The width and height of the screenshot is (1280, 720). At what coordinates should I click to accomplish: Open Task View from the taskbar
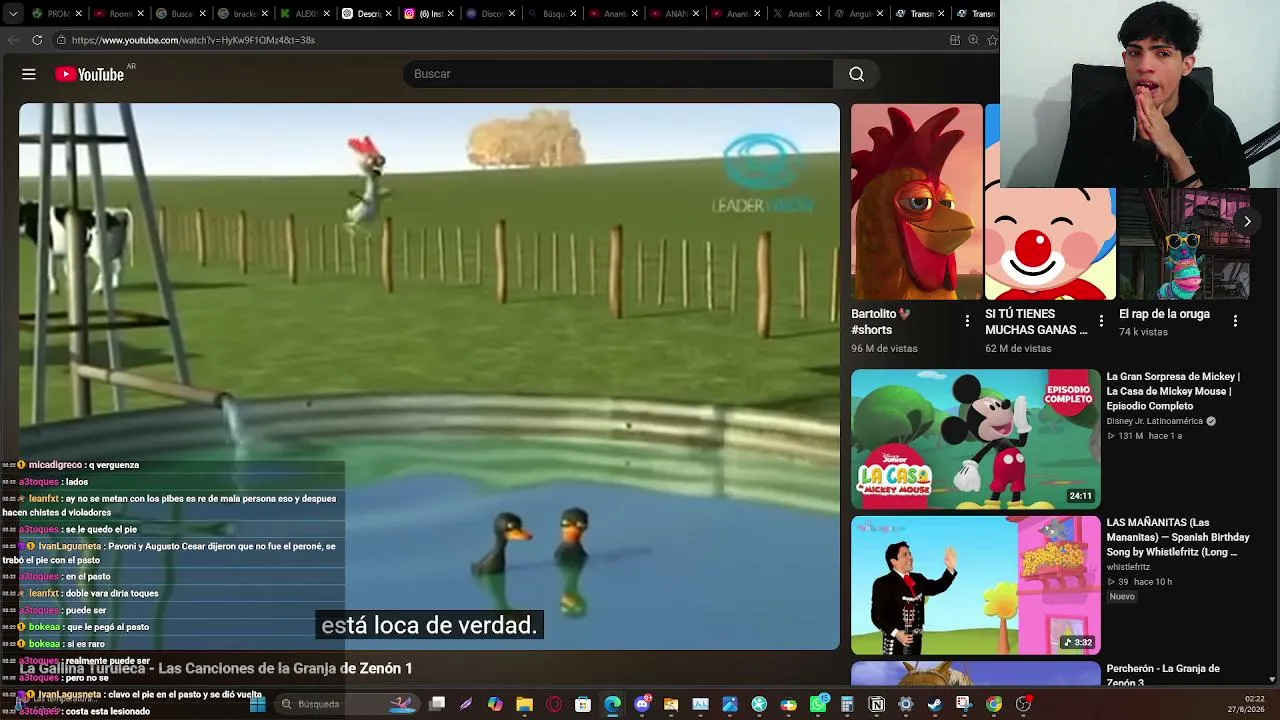pos(437,704)
